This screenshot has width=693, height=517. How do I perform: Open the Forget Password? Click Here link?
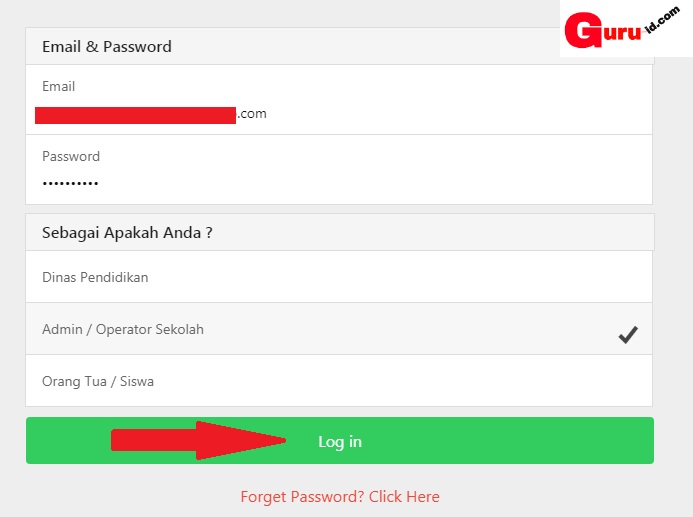[x=339, y=496]
